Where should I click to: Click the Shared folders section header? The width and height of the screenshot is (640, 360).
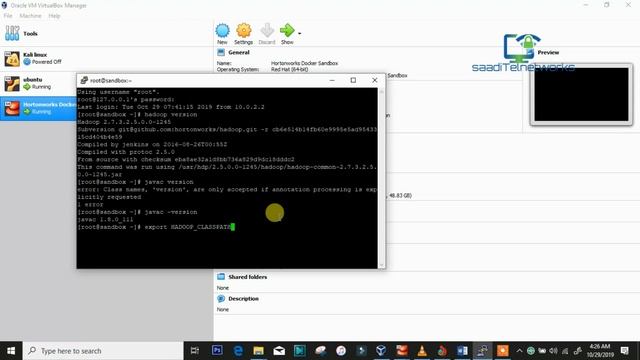pos(247,277)
